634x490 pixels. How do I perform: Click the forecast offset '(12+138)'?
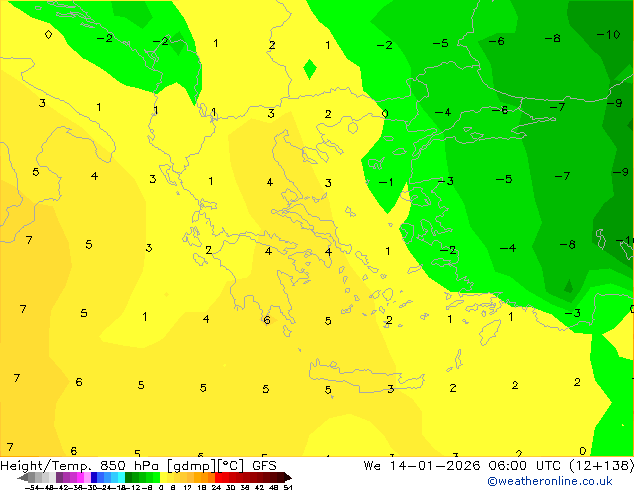tap(602, 466)
